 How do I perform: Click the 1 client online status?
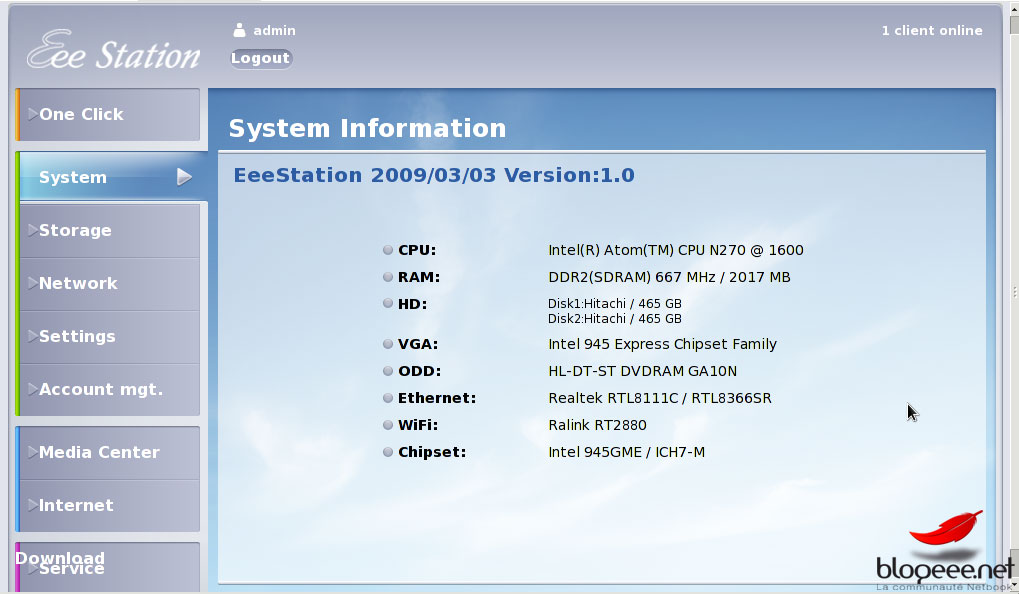931,31
